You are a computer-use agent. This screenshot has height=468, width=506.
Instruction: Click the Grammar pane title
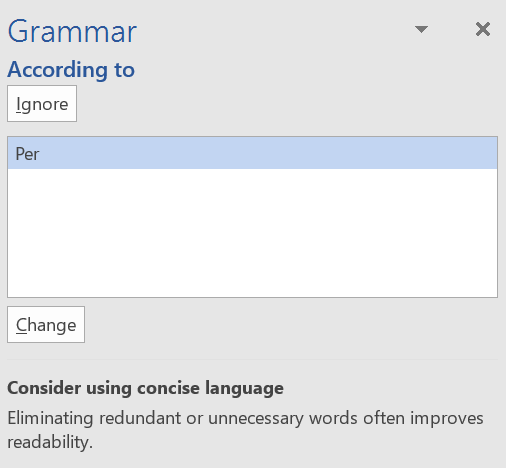coord(72,32)
